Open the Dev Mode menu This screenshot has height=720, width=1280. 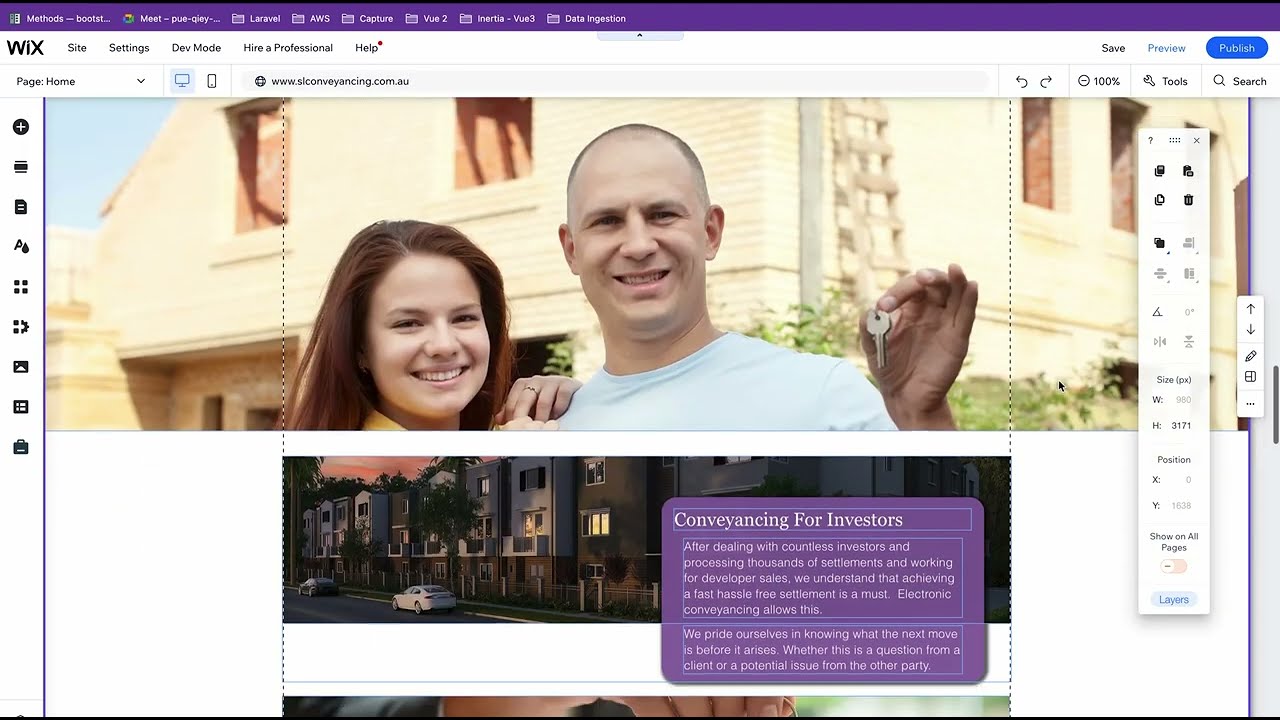click(x=196, y=48)
